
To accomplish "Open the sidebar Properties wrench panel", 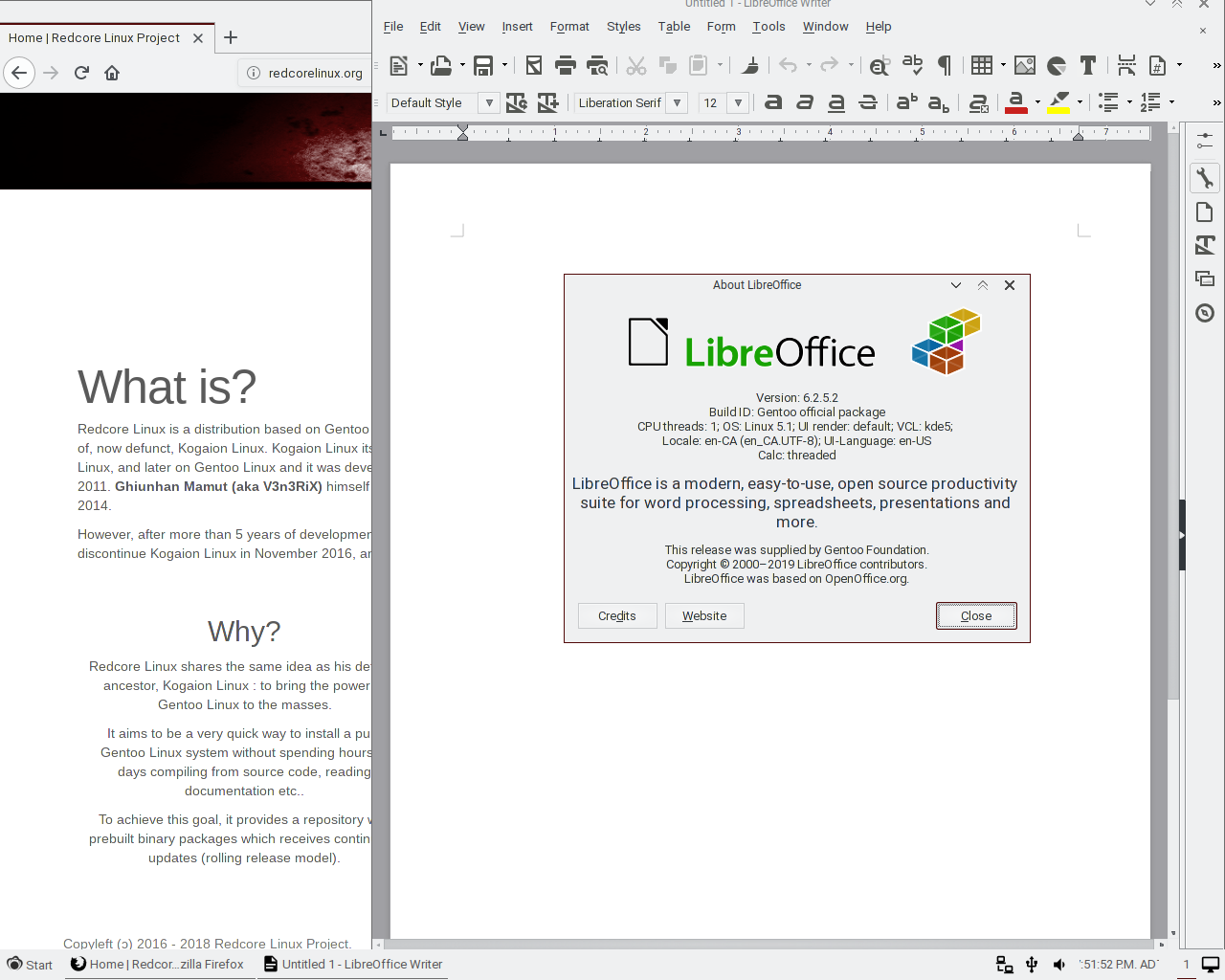I will [x=1205, y=177].
